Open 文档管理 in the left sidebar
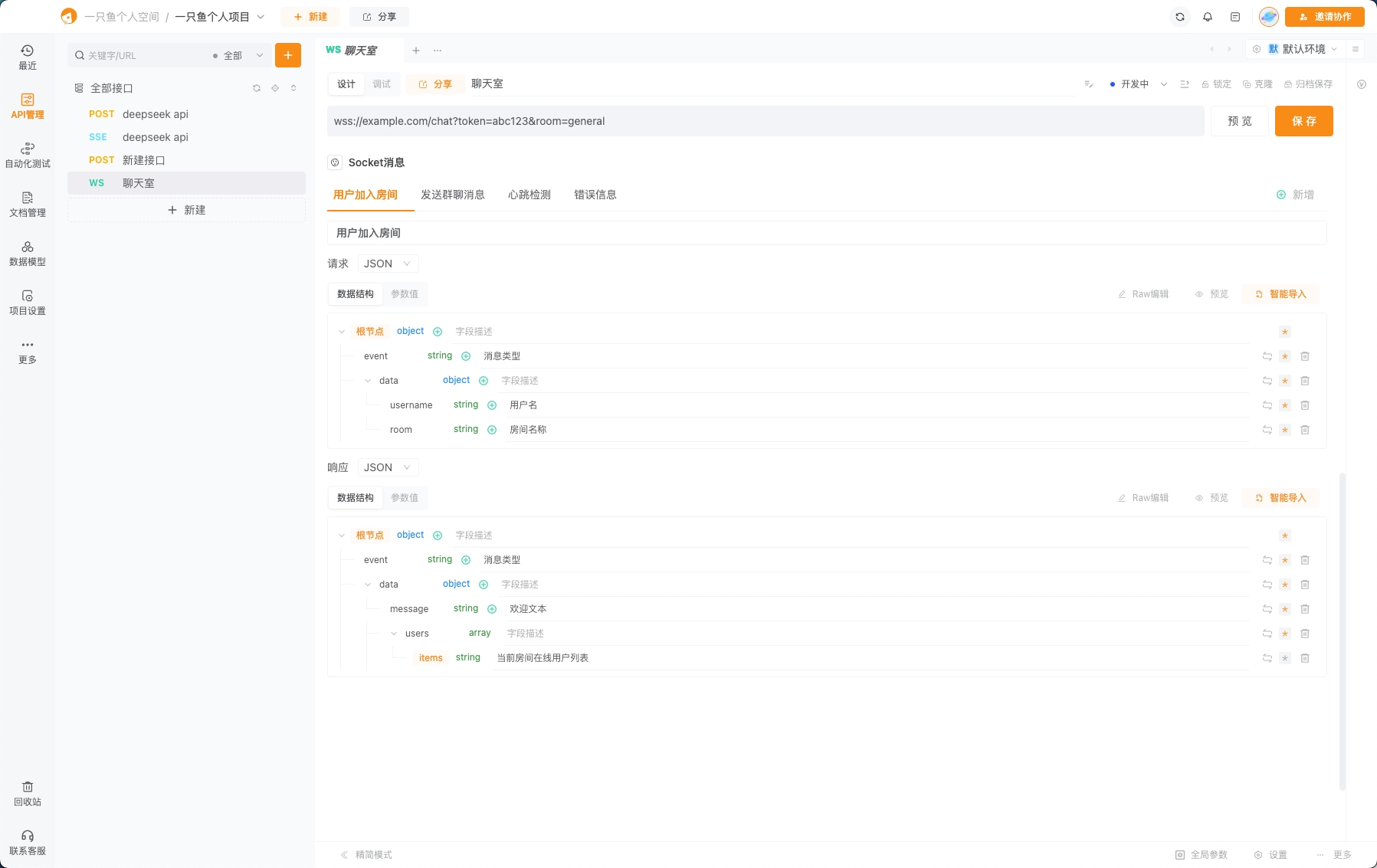 [27, 205]
